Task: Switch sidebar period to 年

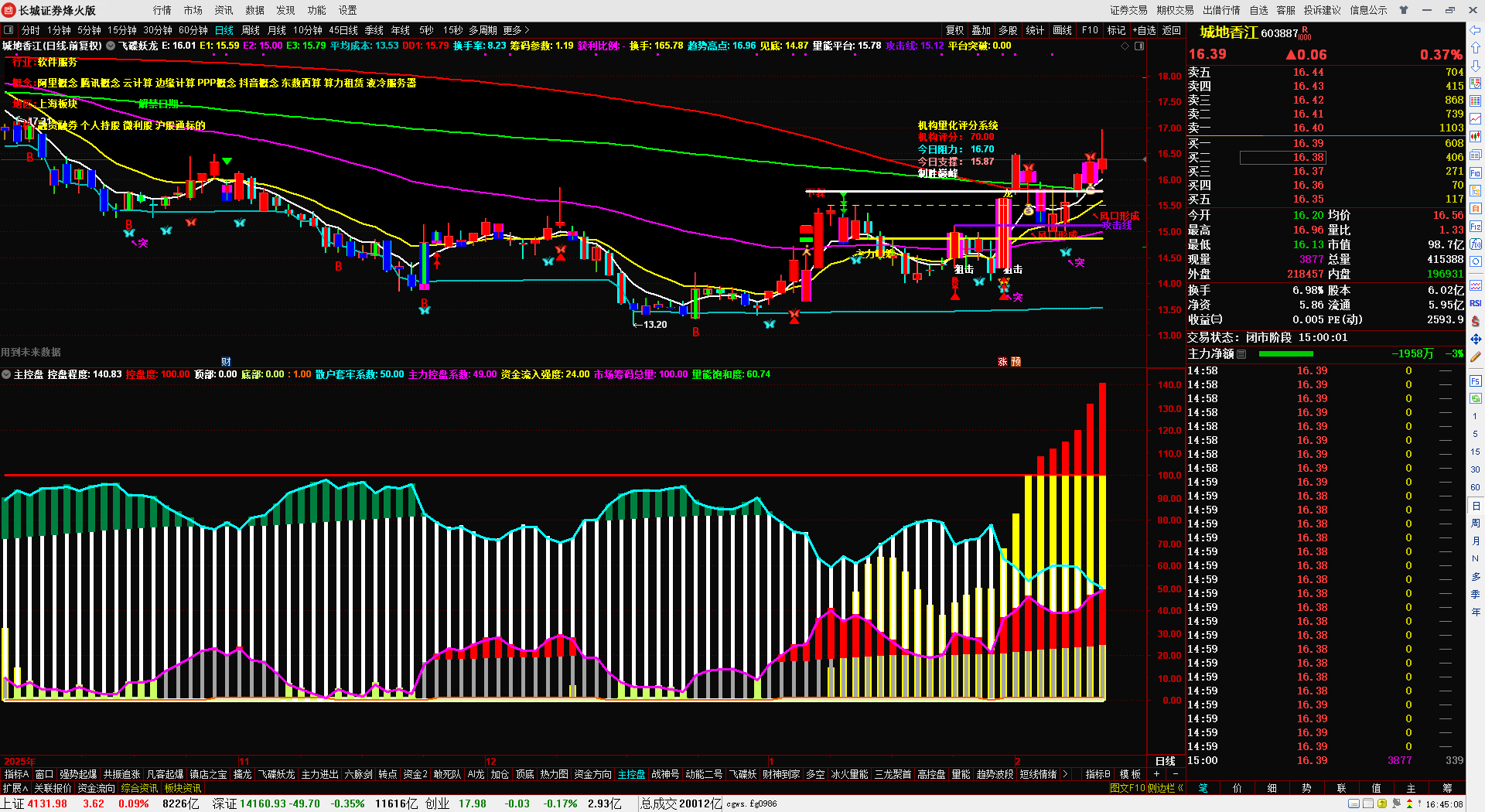Action: point(1476,612)
